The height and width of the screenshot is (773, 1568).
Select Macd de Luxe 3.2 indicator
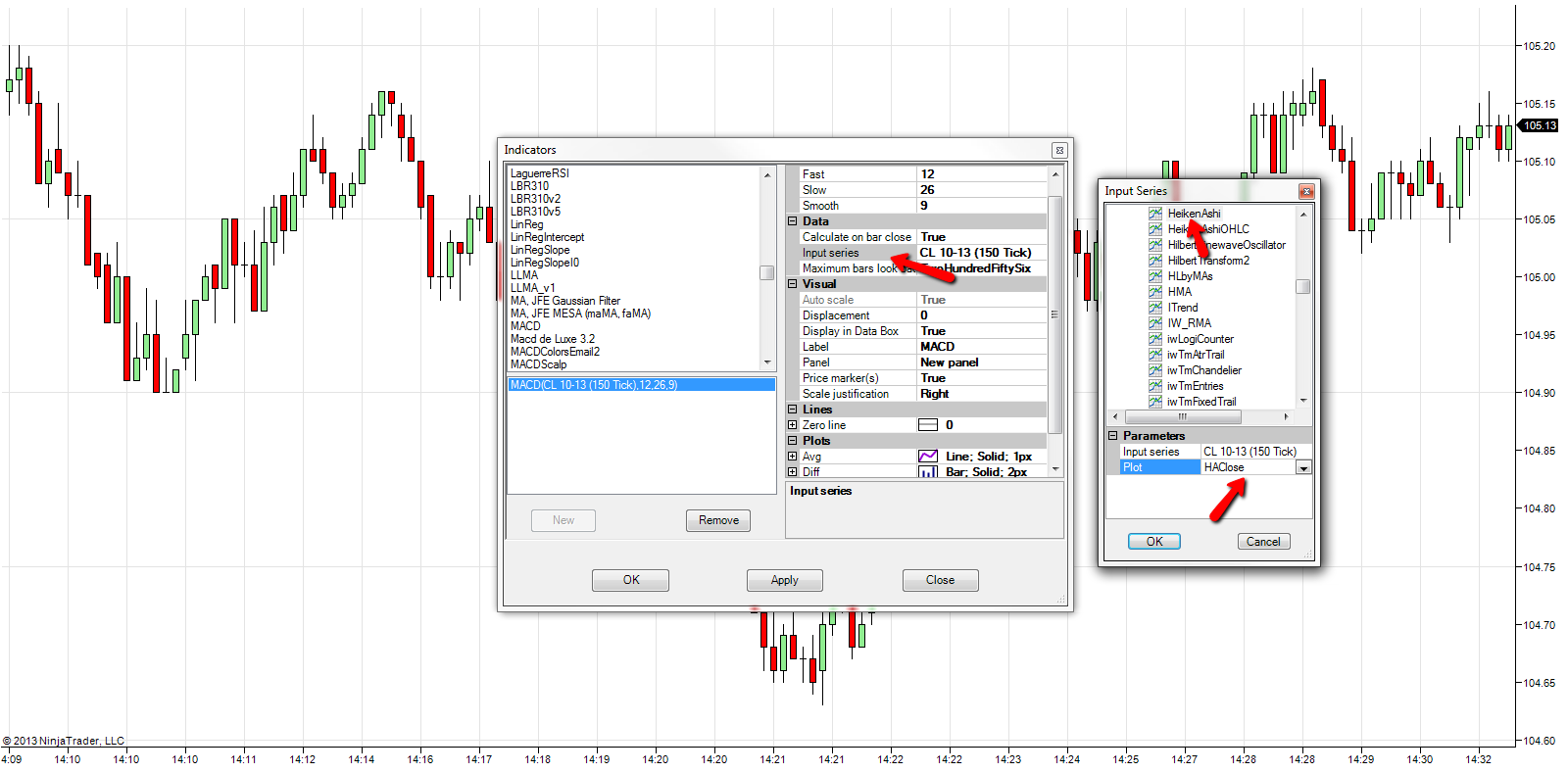click(552, 339)
